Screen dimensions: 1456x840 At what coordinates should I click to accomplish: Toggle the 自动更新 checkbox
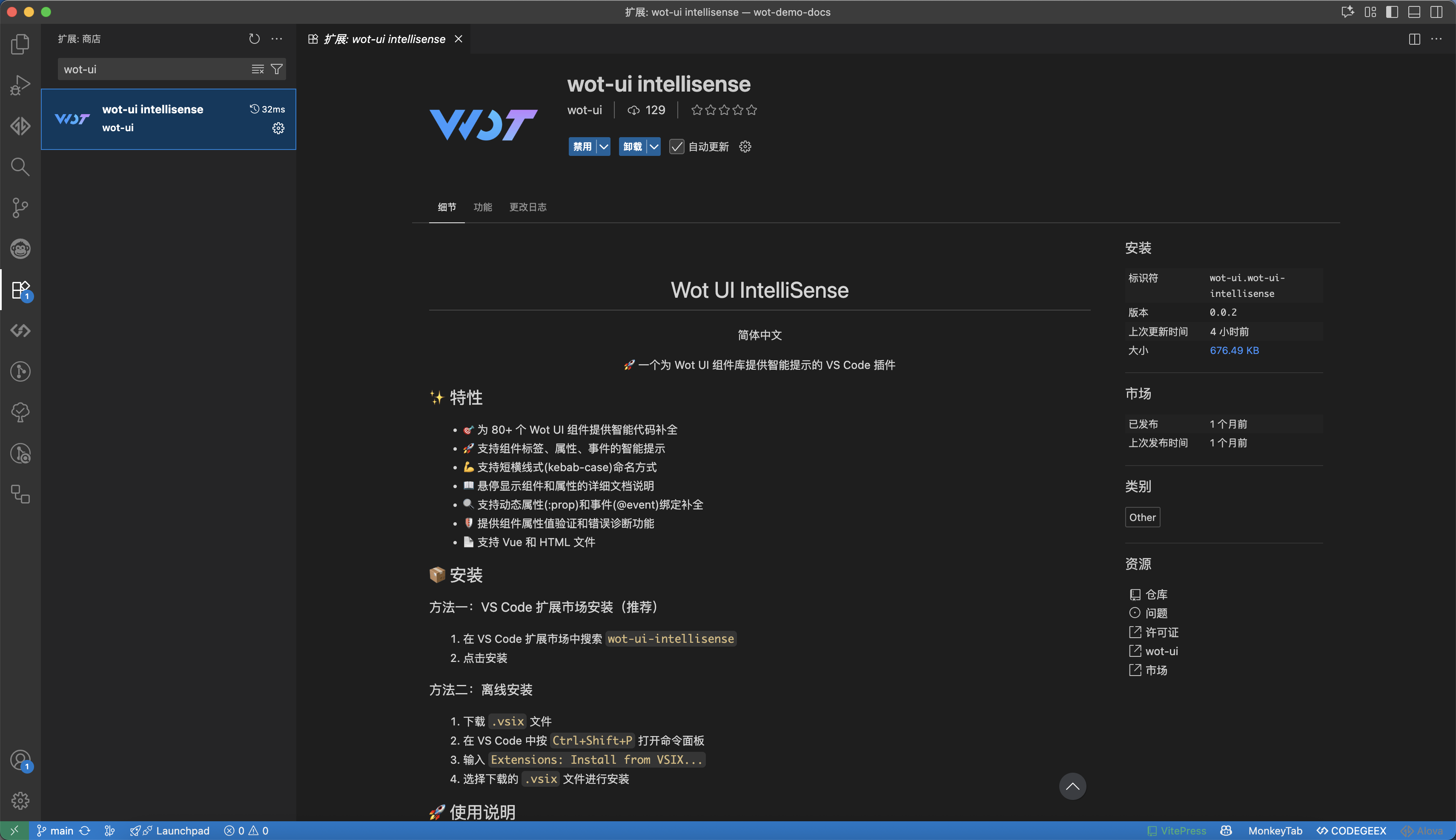(676, 147)
